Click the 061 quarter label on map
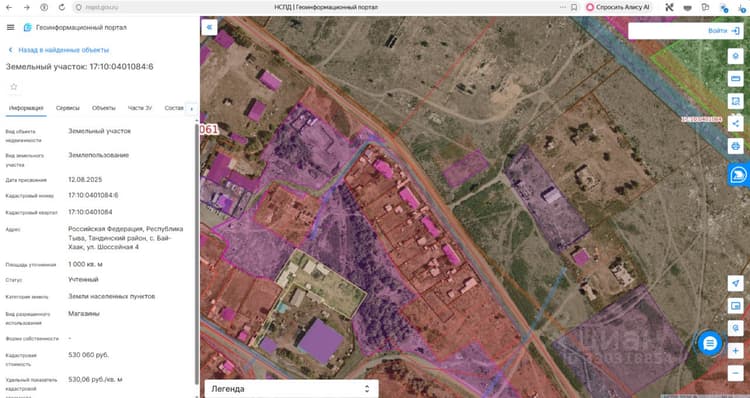750x398 pixels. click(209, 129)
